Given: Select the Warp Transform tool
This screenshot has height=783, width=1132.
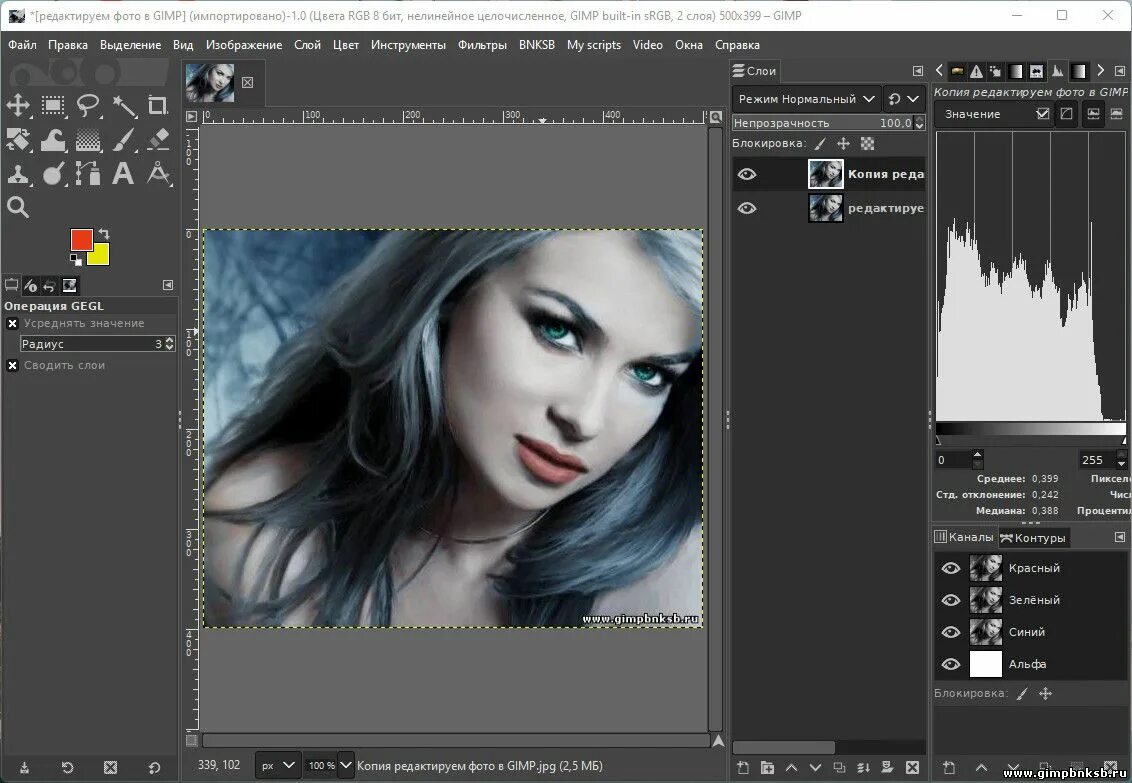Looking at the screenshot, I should [x=53, y=140].
